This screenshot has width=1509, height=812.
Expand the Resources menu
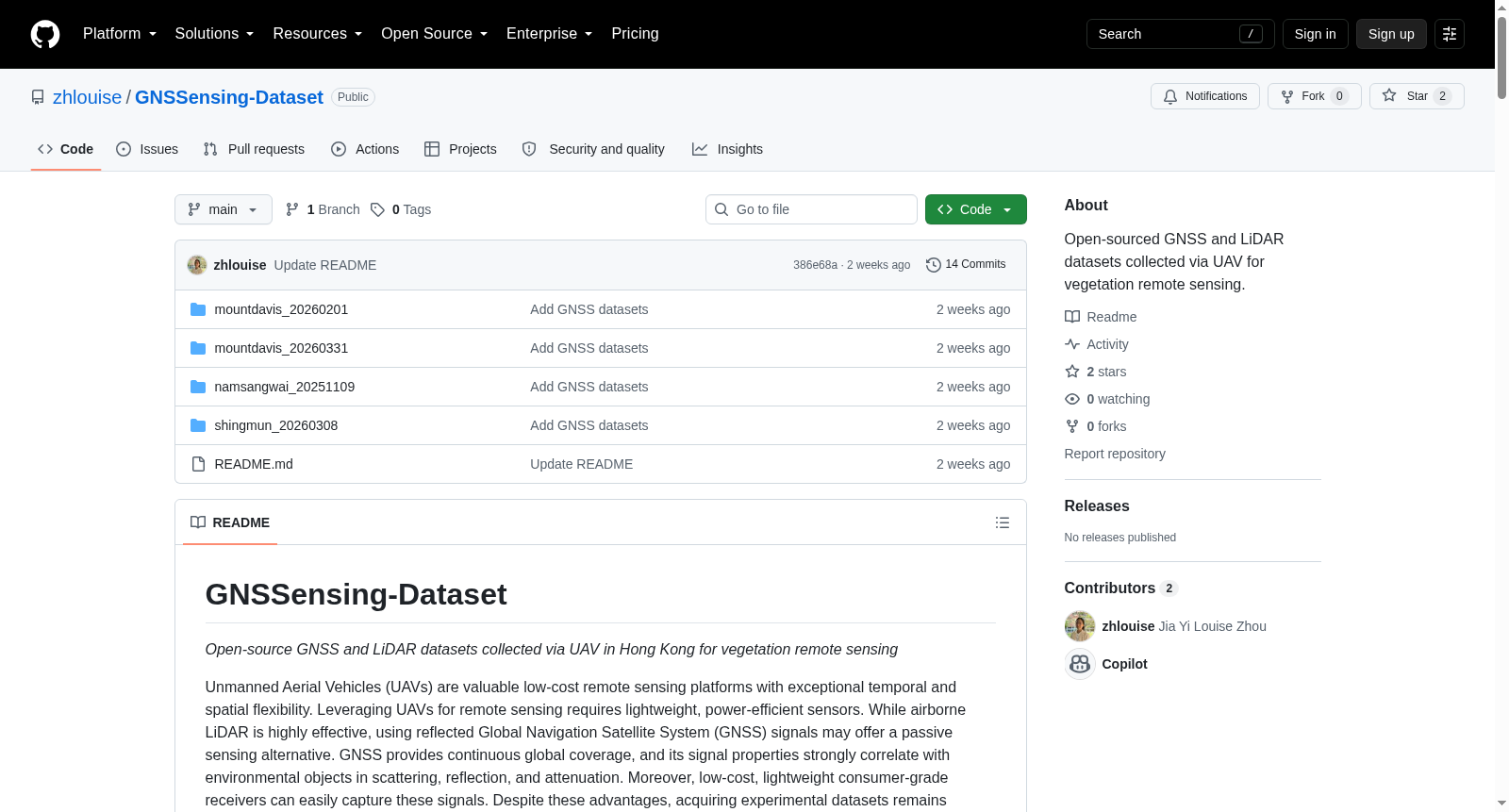click(x=317, y=34)
